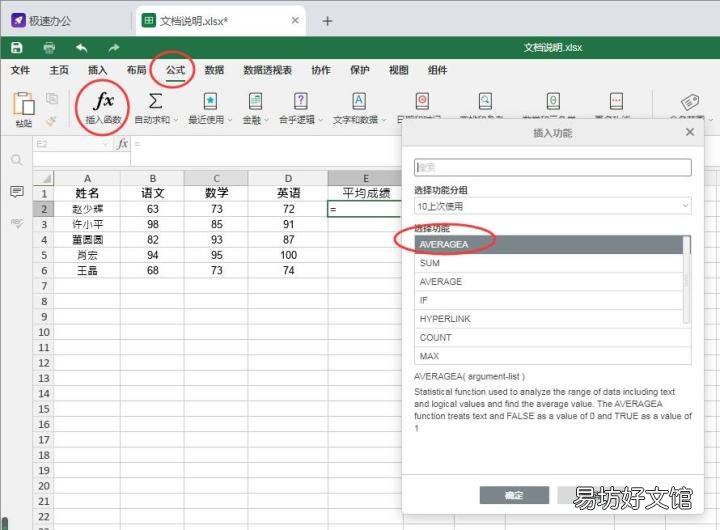720x530 pixels.
Task: Click the Redo arrow icon
Action: click(x=113, y=47)
